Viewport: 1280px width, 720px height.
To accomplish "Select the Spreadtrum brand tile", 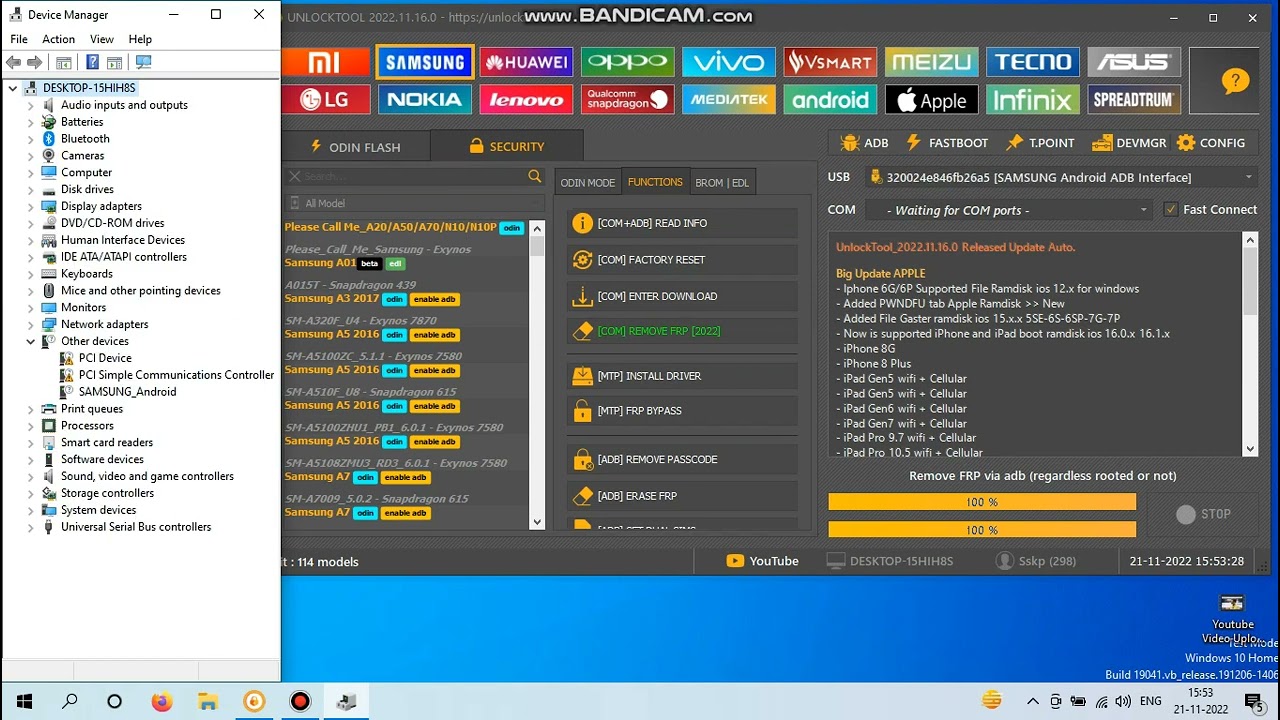I will (1134, 99).
